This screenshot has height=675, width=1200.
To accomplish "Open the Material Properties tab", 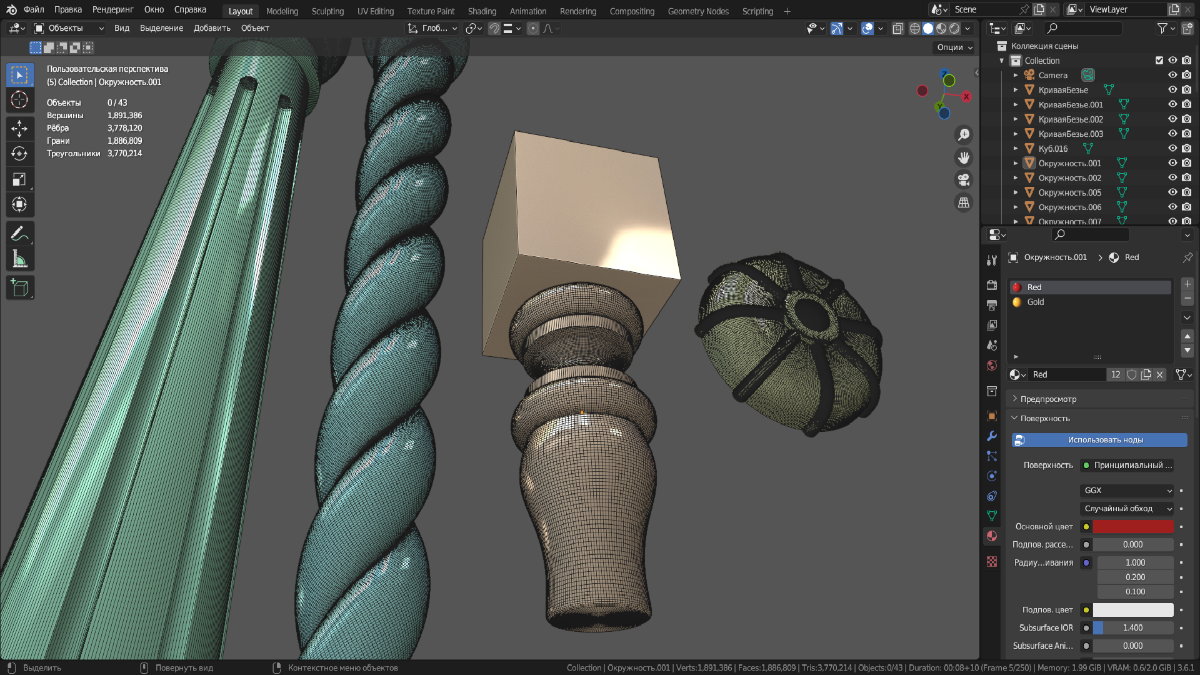I will pos(991,537).
